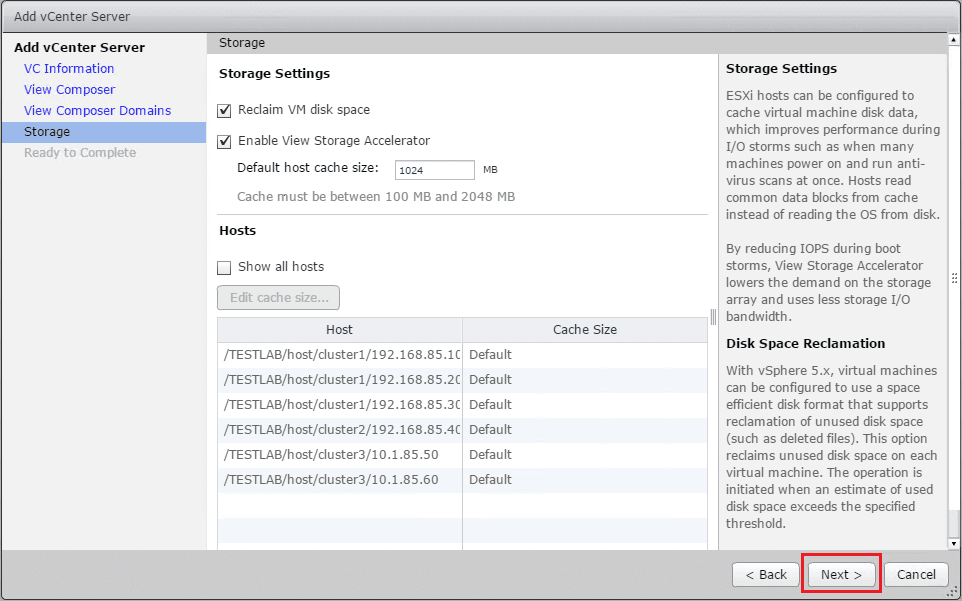Sort by Host column header
962x601 pixels.
[339, 330]
